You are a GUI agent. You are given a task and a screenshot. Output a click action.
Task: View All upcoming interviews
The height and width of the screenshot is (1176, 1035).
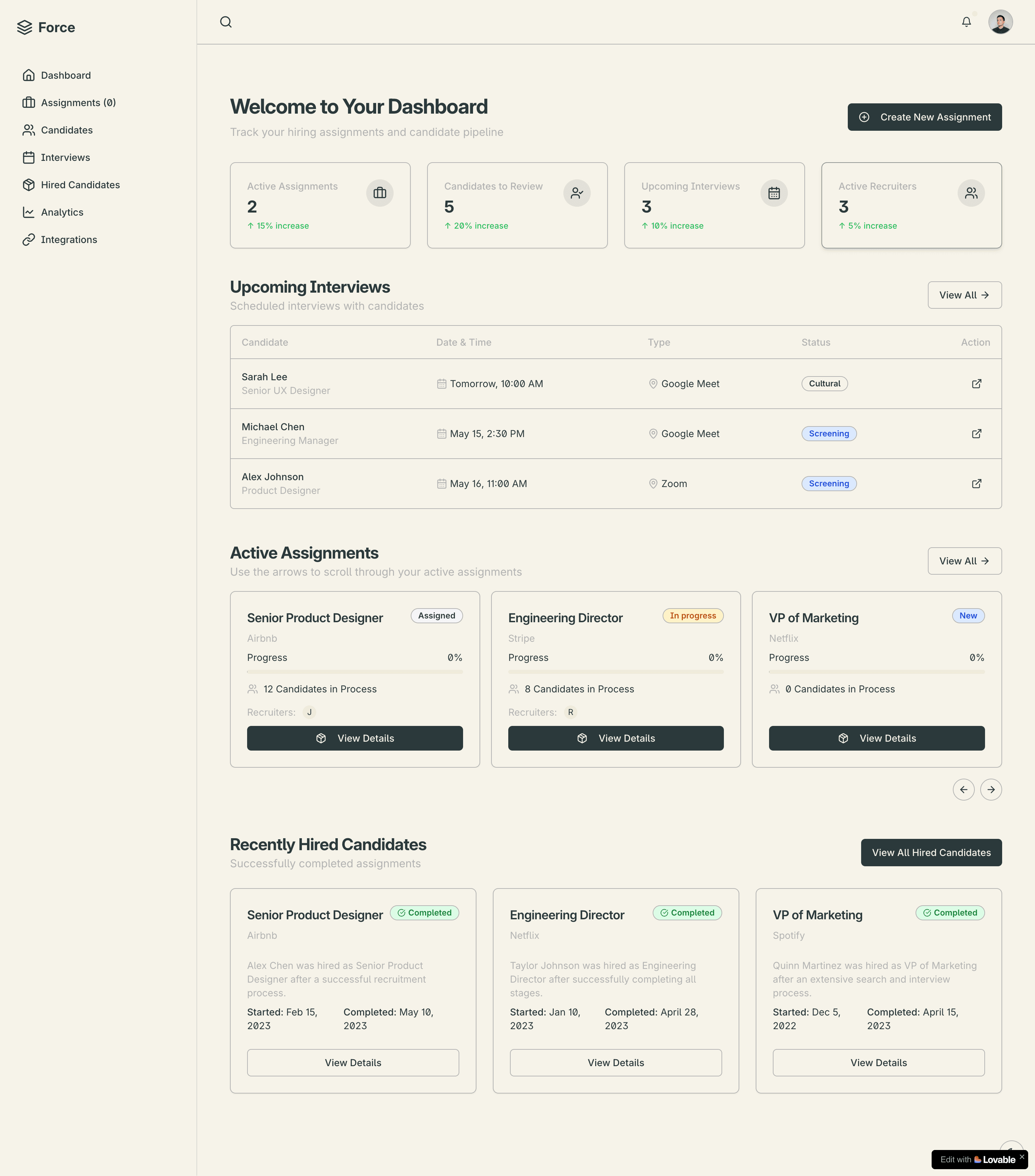[964, 295]
